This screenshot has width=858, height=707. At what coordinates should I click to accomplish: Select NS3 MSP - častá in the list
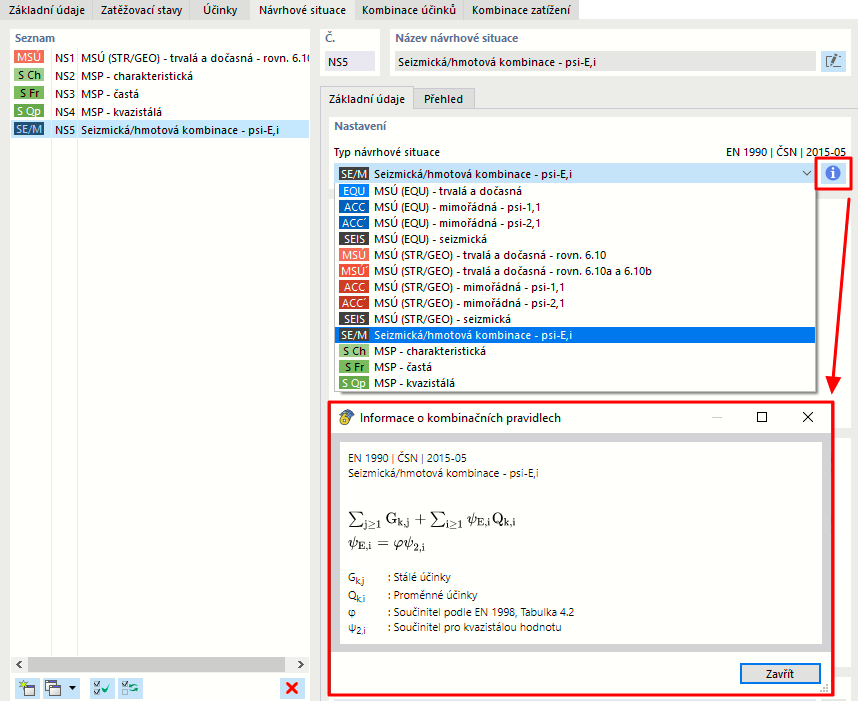pos(160,94)
